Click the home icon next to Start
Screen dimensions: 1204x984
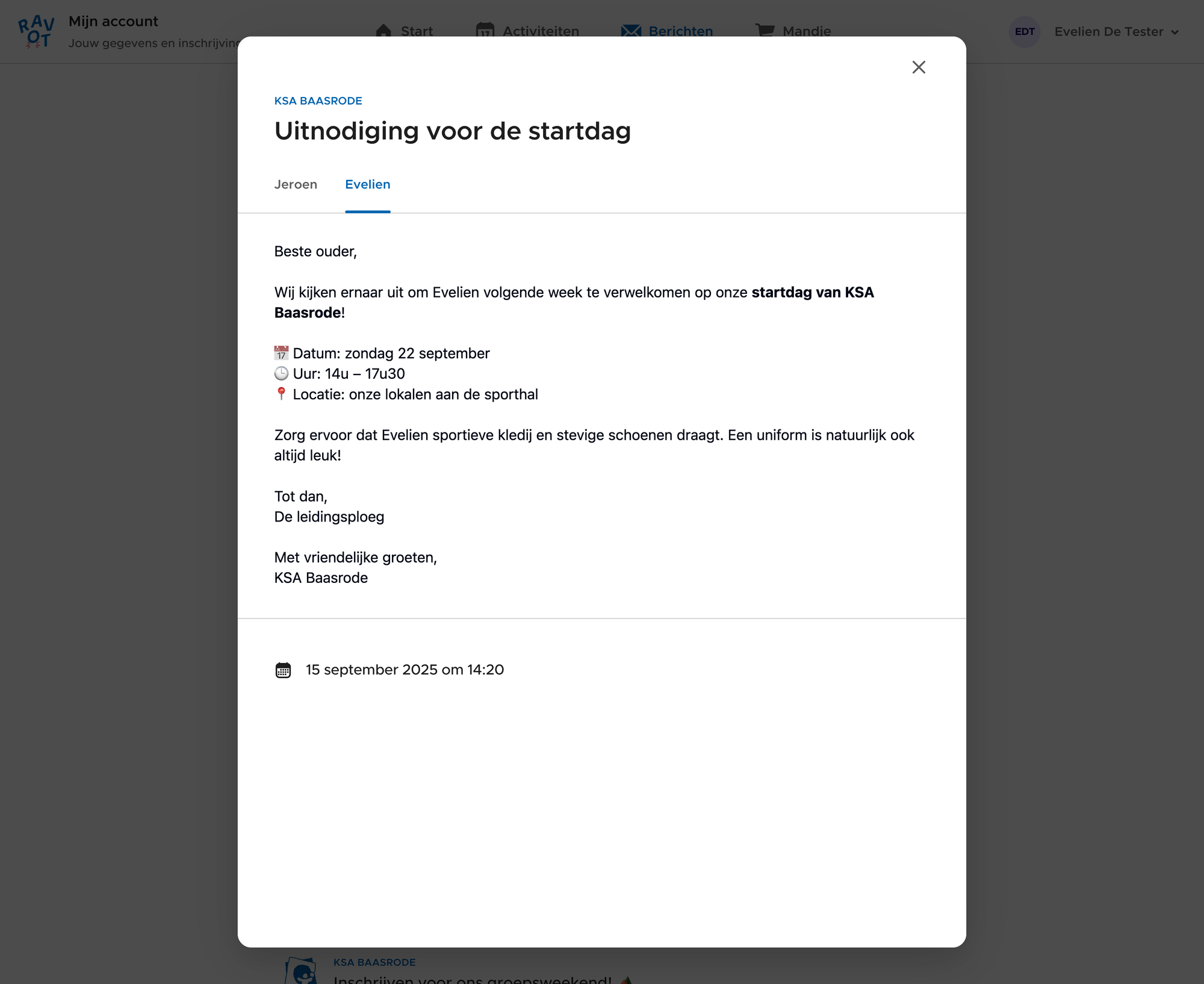[383, 31]
